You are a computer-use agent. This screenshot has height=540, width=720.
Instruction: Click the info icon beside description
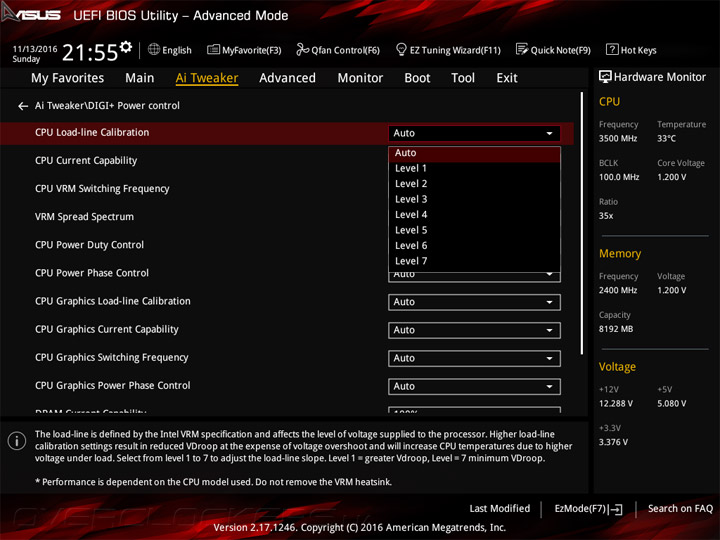(x=17, y=441)
